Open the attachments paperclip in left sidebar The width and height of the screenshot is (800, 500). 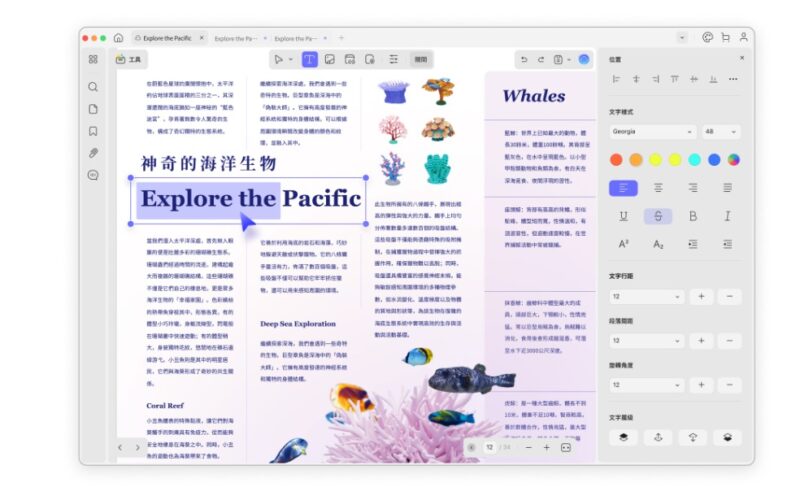click(x=93, y=153)
